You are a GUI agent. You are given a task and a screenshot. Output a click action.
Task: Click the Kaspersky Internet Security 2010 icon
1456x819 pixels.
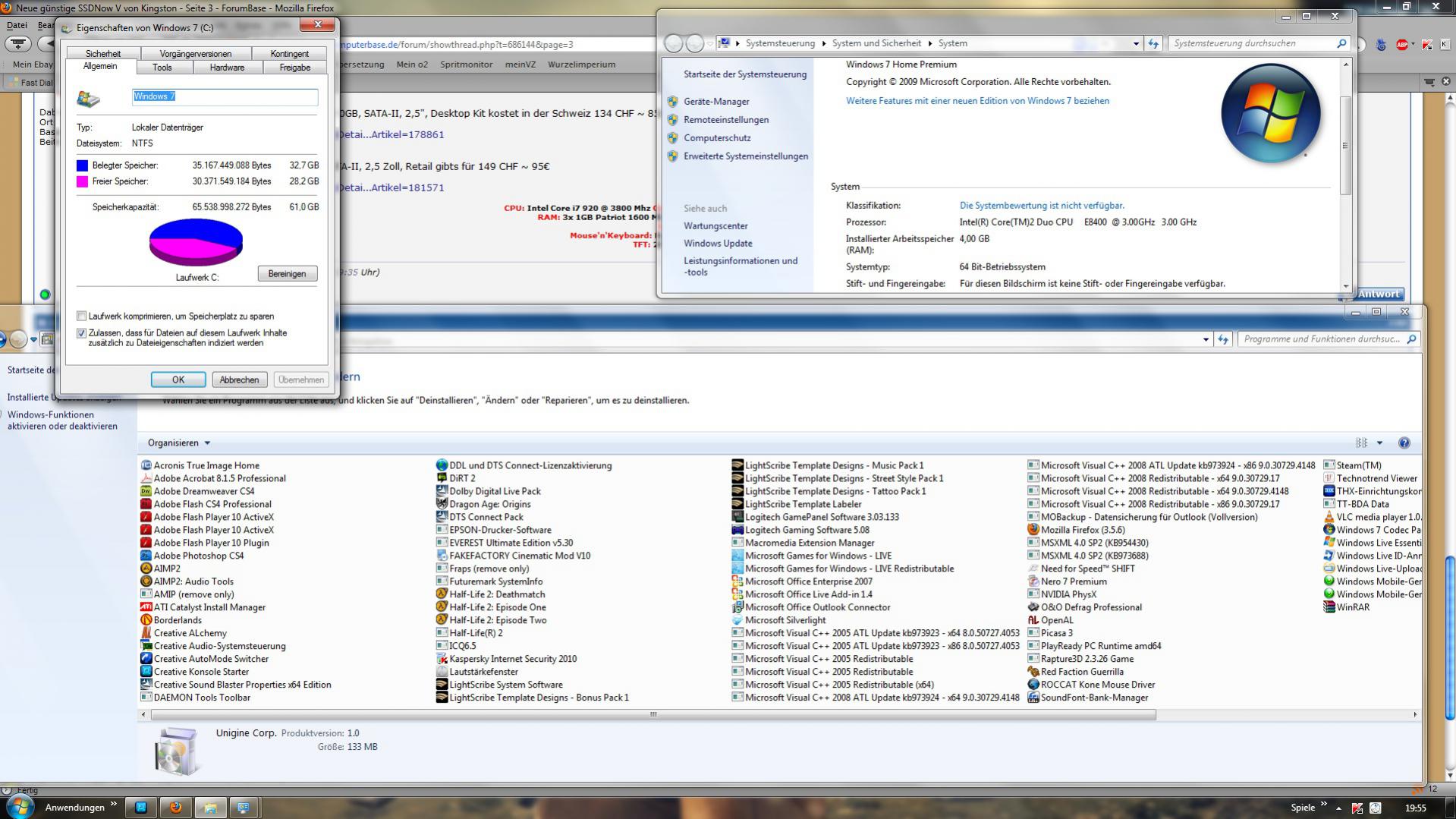click(442, 659)
